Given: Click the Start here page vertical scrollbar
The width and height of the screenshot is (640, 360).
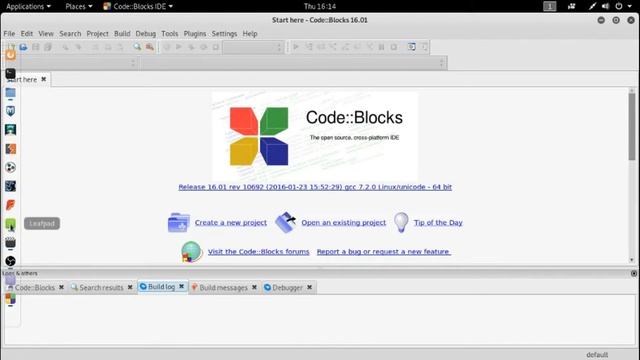Looking at the screenshot, I should click(631, 176).
